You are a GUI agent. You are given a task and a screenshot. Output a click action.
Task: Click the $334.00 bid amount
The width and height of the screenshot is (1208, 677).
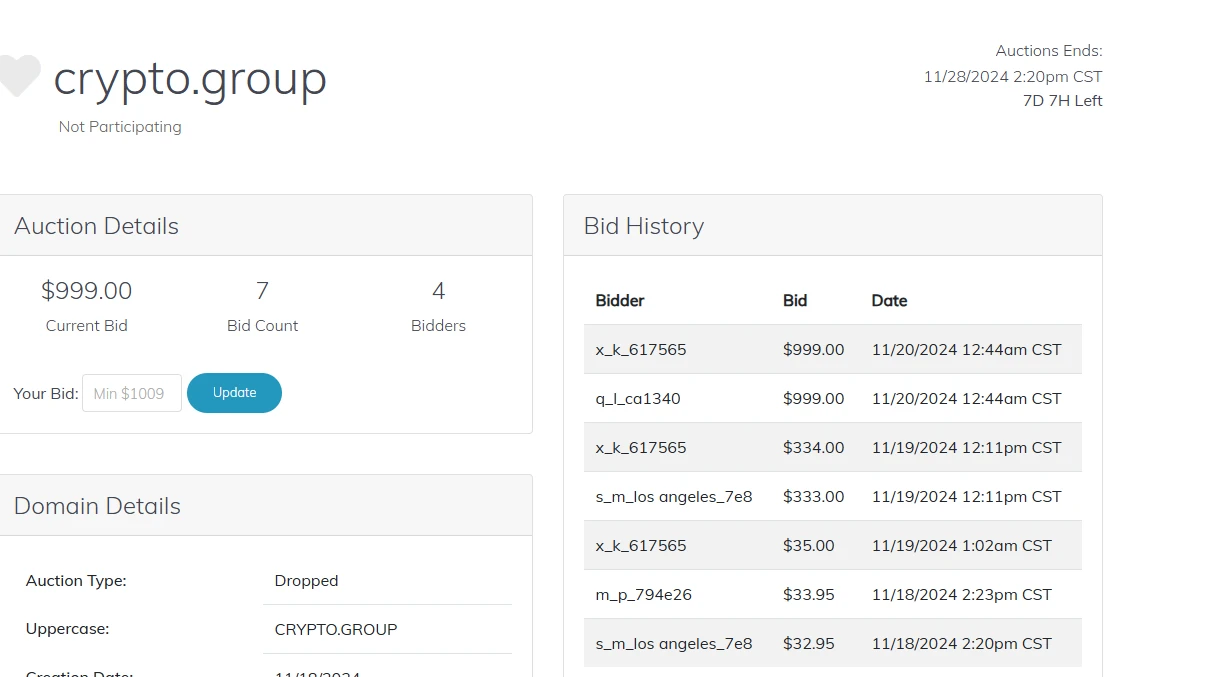[813, 447]
